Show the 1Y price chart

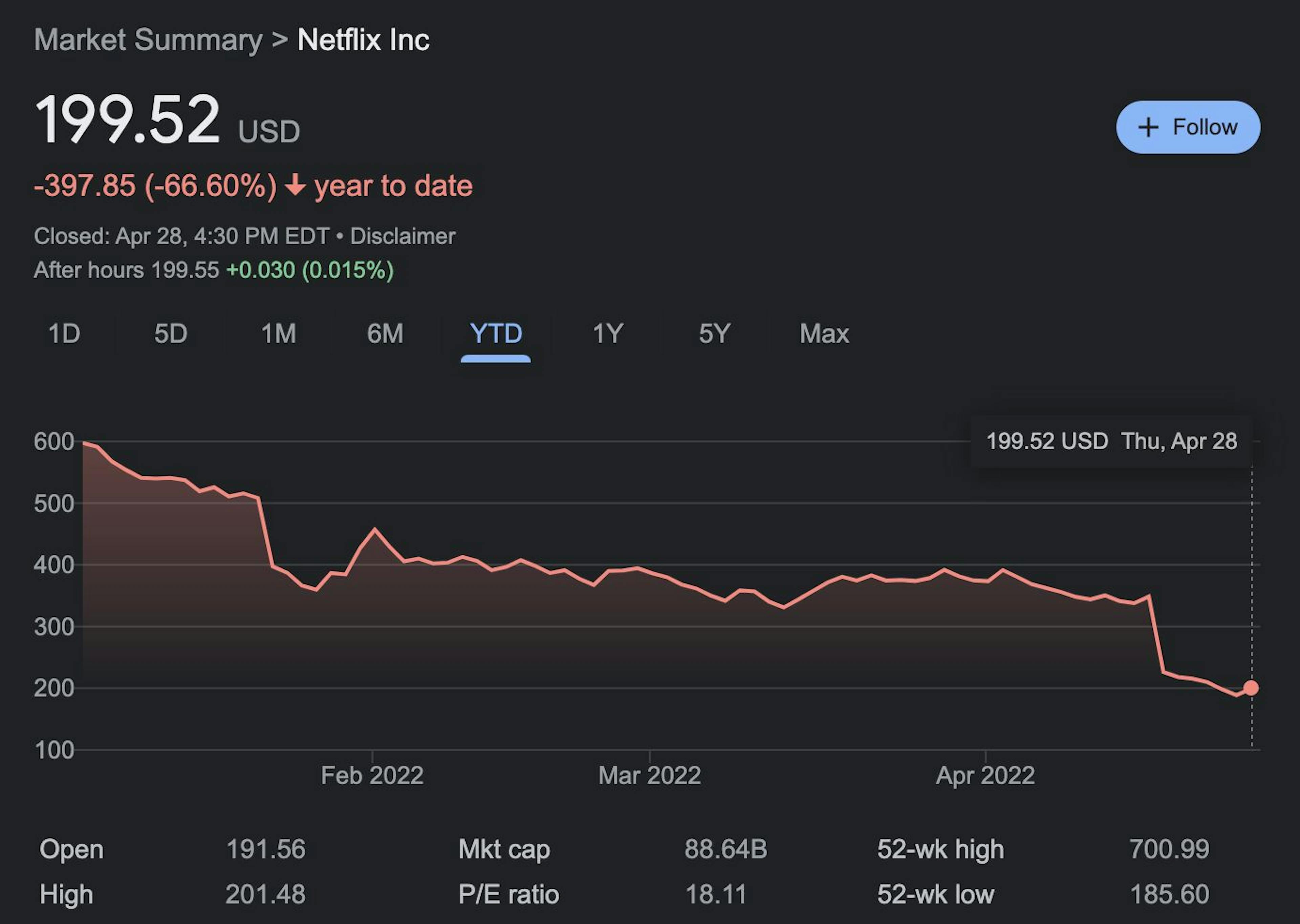(608, 334)
